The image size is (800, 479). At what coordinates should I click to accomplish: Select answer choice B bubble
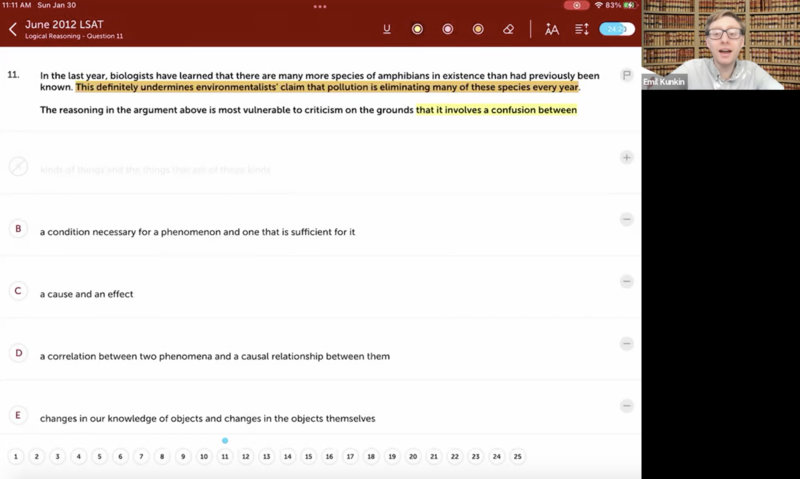click(x=18, y=229)
